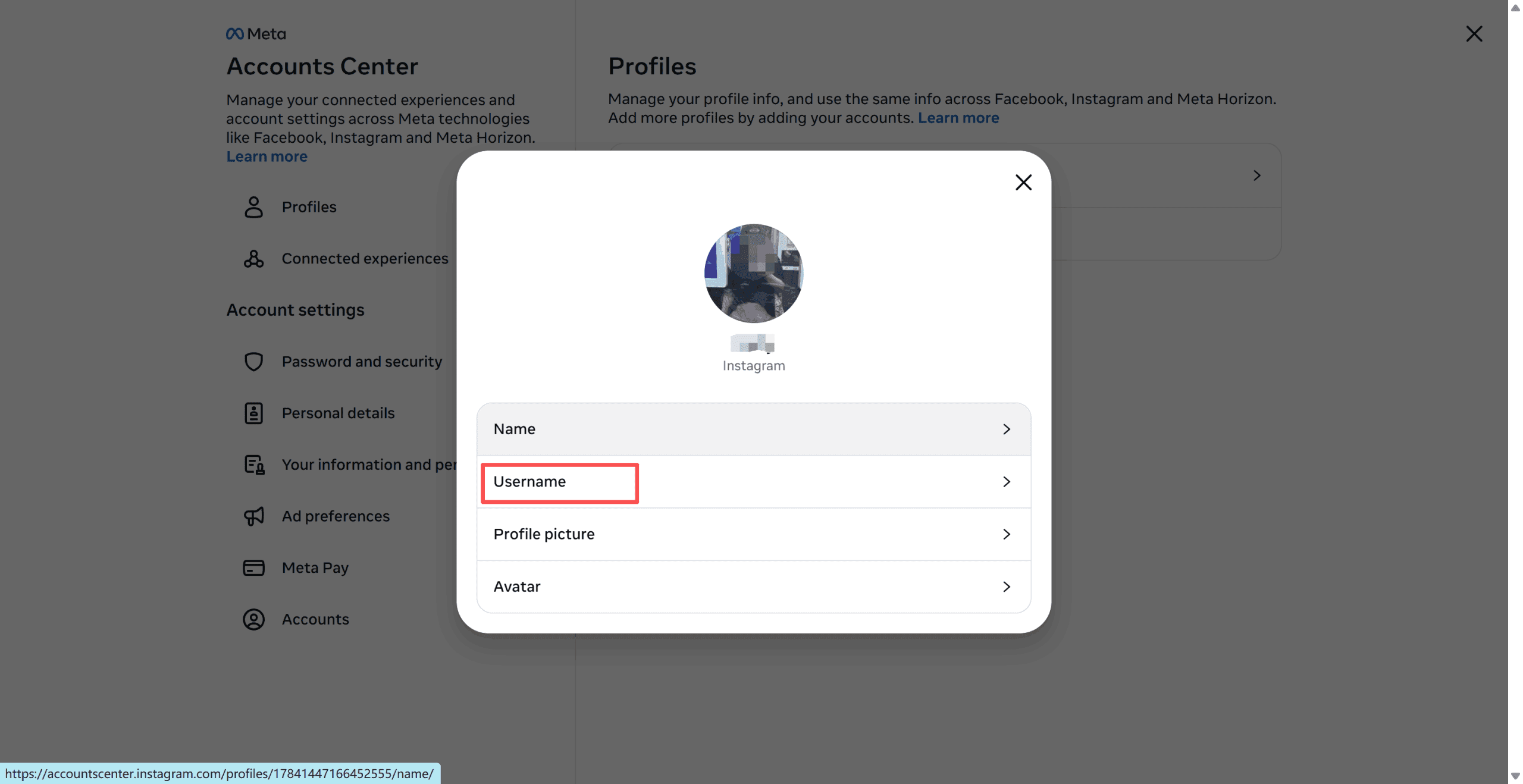The image size is (1523, 784).
Task: Open Learn more link under Profiles heading
Action: coord(958,118)
